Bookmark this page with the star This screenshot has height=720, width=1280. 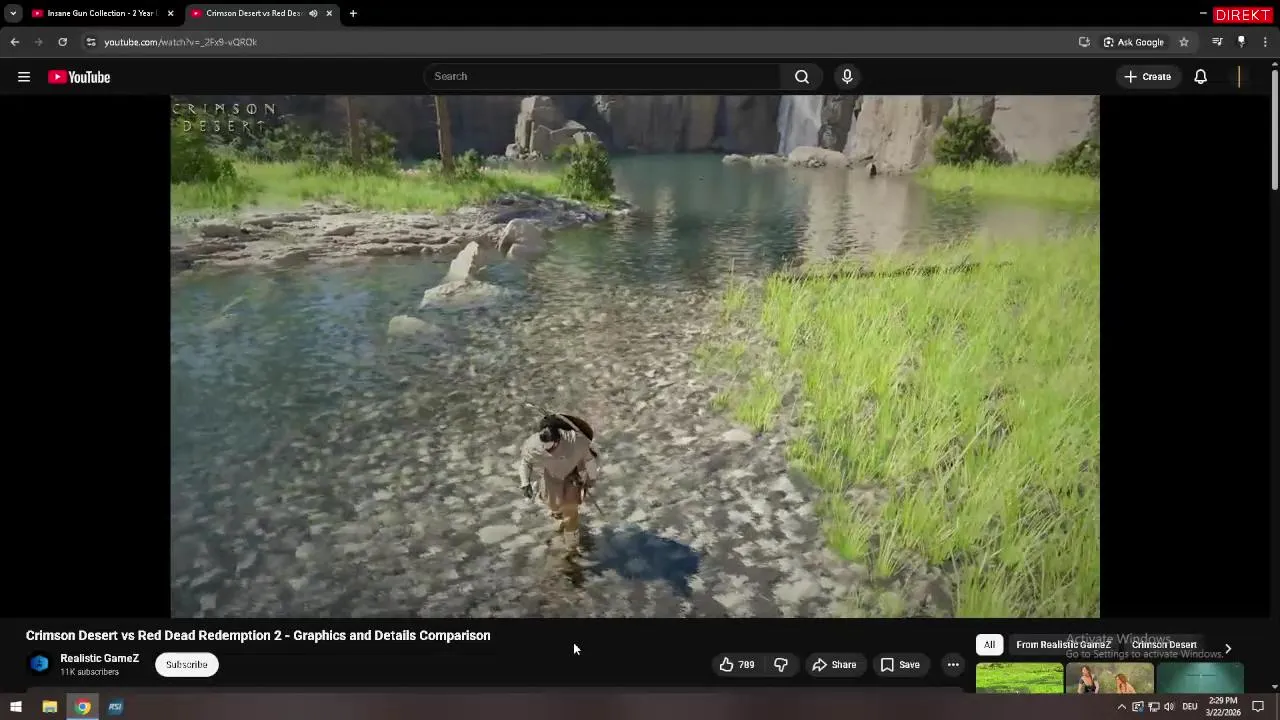click(x=1184, y=42)
